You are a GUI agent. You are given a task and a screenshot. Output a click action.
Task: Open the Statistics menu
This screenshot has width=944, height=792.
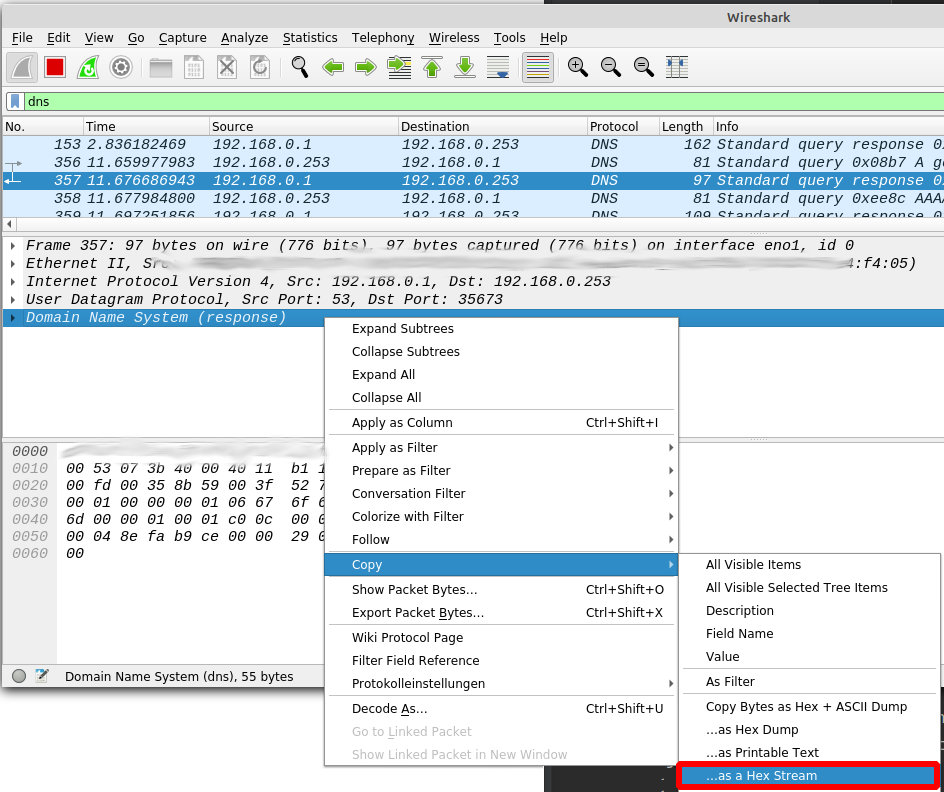(x=310, y=37)
